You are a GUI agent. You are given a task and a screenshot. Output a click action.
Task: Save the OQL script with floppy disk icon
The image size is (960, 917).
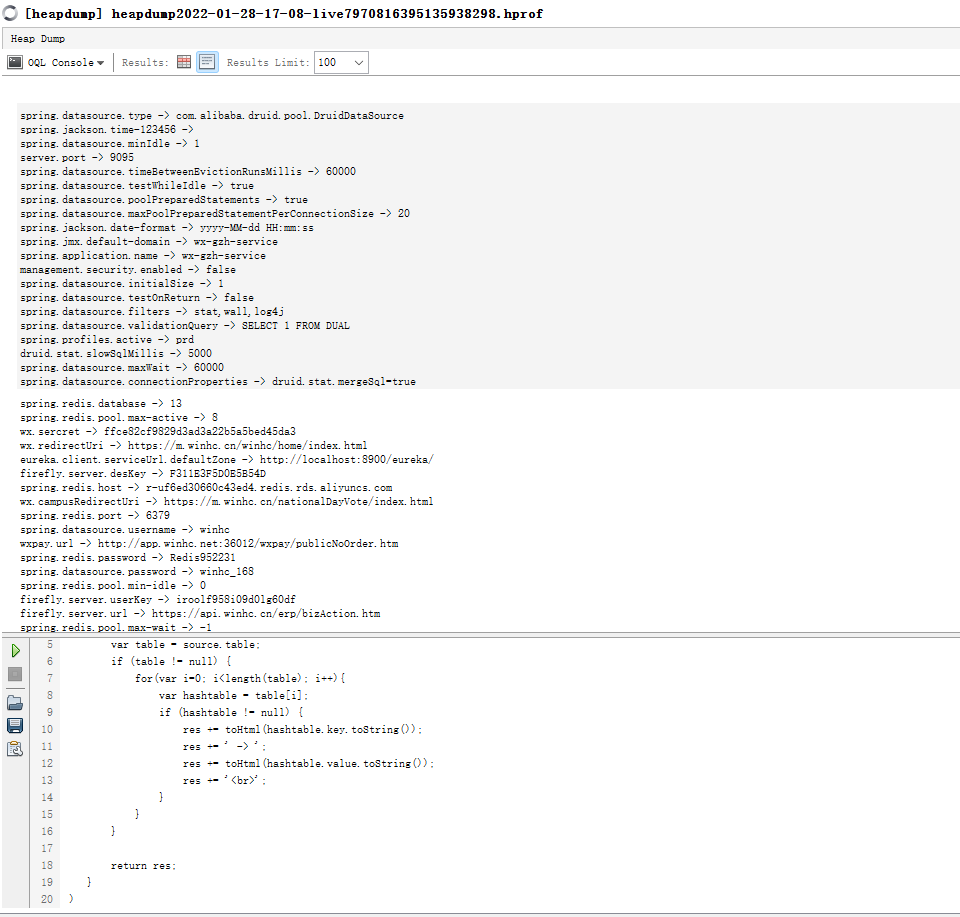15,725
